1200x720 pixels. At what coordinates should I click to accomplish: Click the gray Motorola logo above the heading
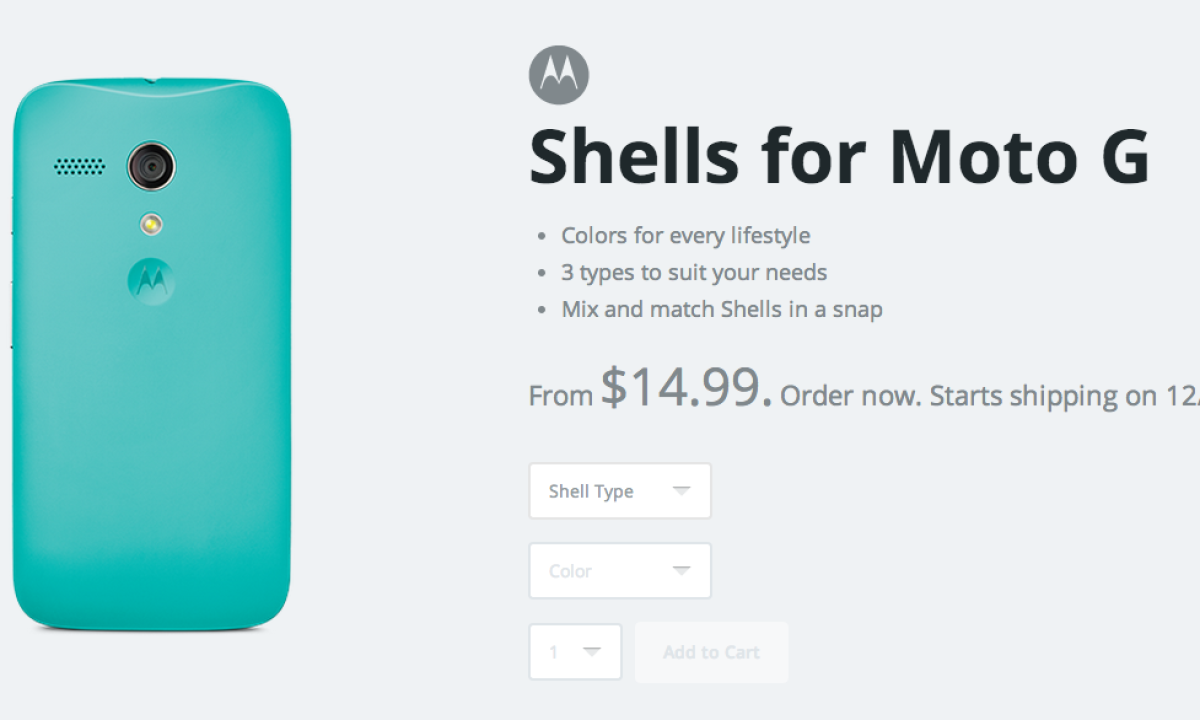click(558, 76)
